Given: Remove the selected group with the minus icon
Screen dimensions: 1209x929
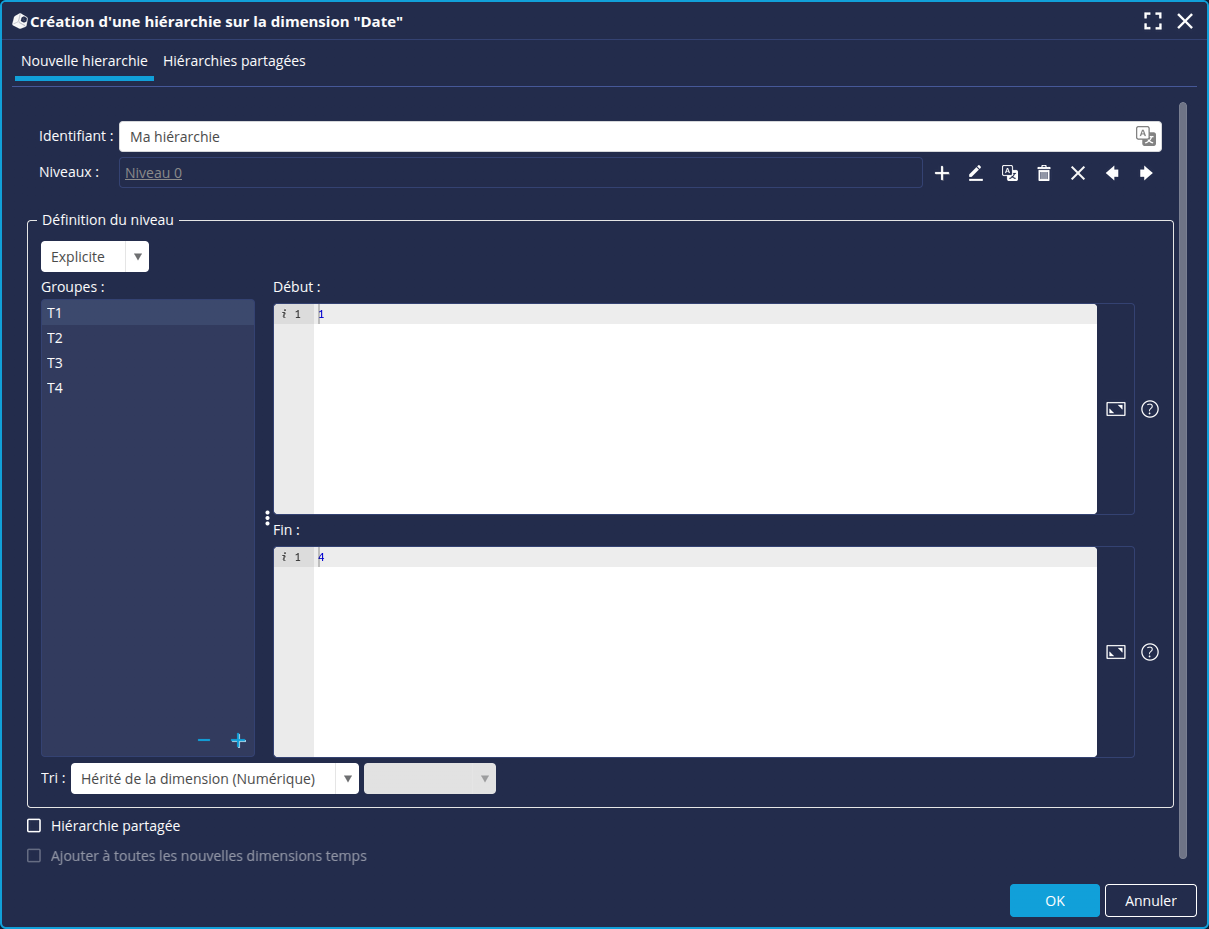Looking at the screenshot, I should pos(204,741).
